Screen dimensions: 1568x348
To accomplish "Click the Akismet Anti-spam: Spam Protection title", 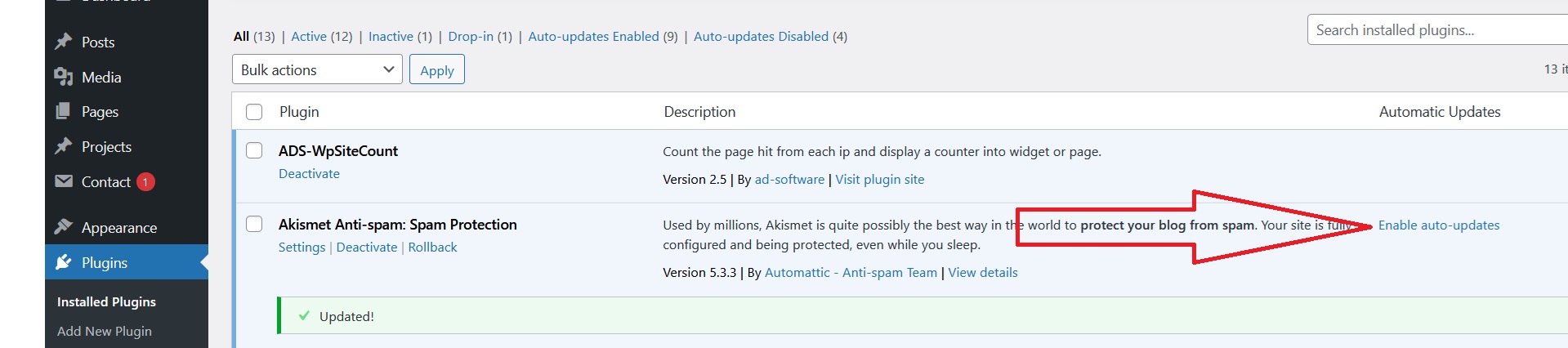I will 398,224.
